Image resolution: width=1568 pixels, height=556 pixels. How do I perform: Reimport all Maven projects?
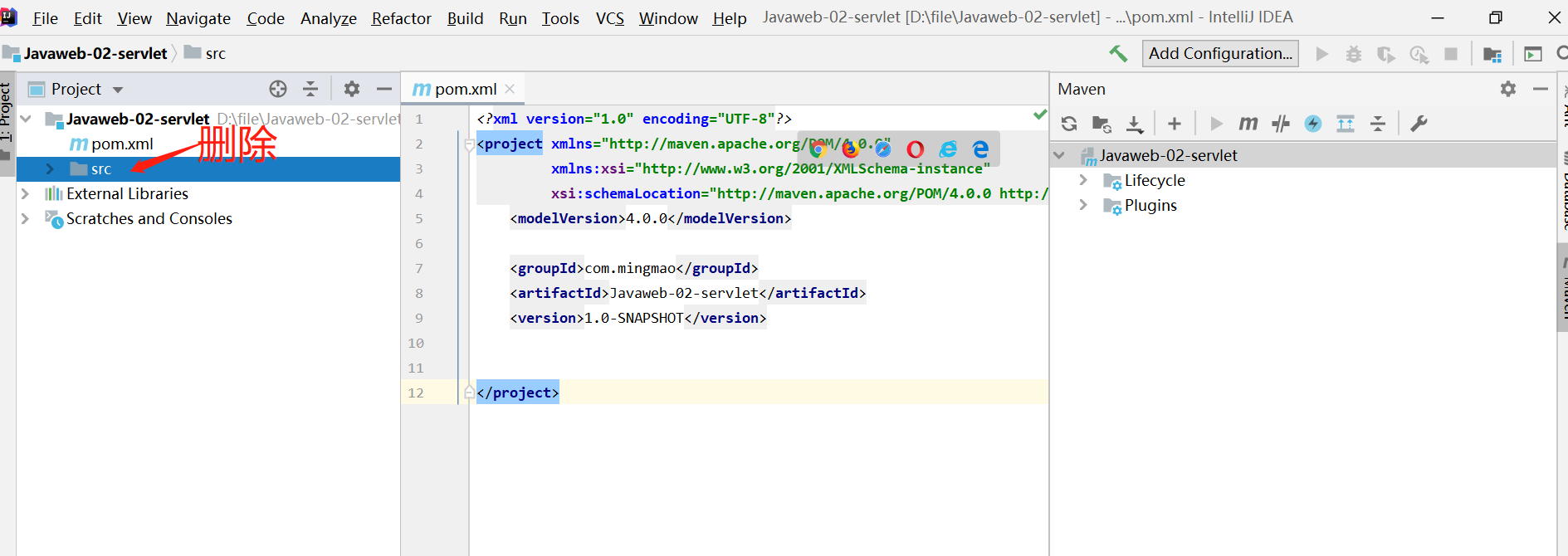(1069, 124)
